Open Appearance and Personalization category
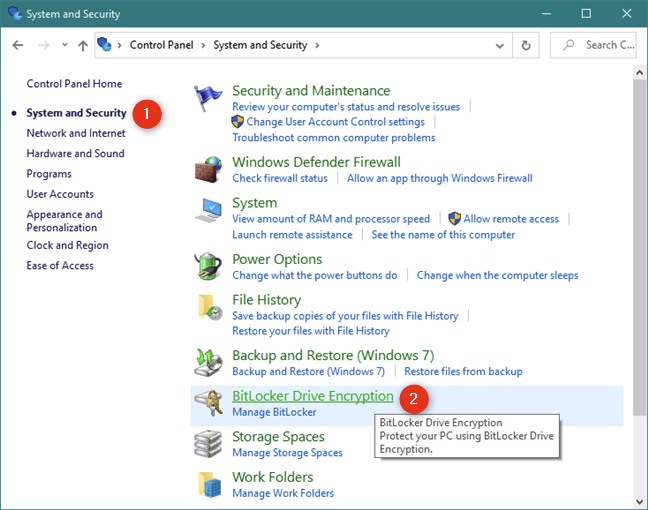Screen dimensions: 648x510 point(64,221)
